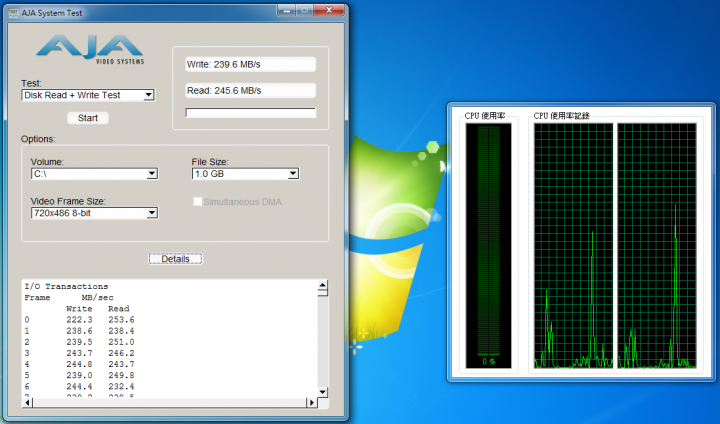
Task: Click the details list scroll down arrow
Action: tap(323, 392)
